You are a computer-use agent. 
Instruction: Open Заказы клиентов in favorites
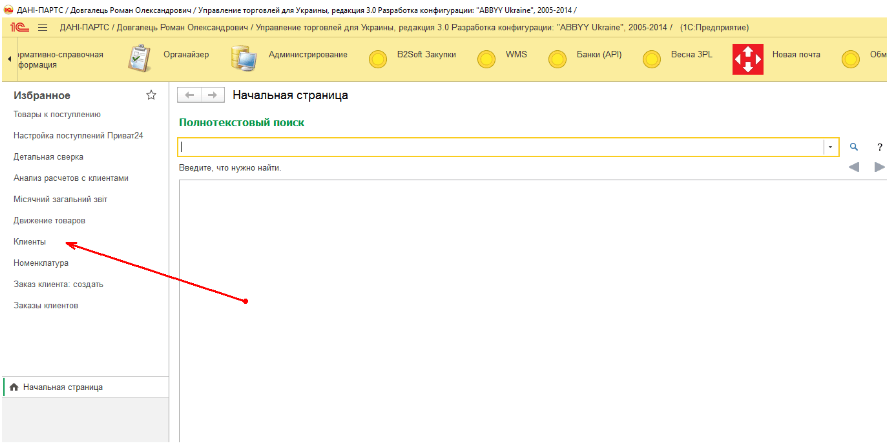(x=46, y=305)
